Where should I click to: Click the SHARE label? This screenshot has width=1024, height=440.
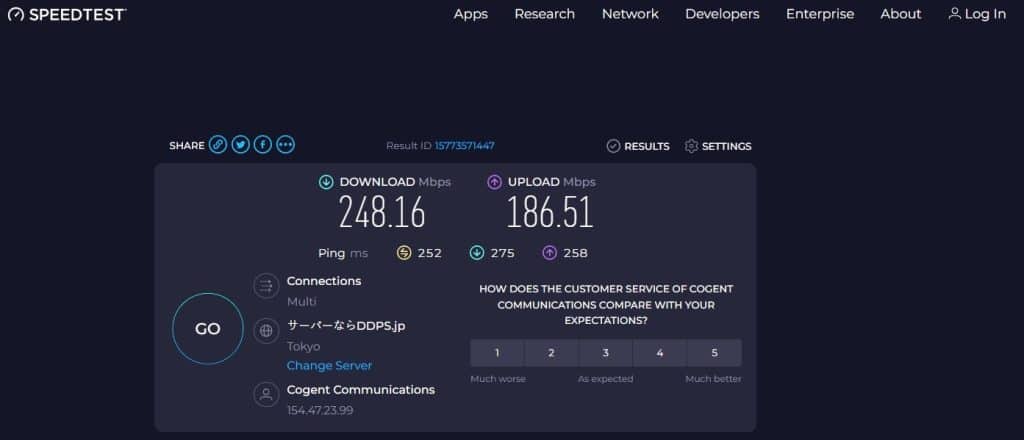tap(187, 146)
